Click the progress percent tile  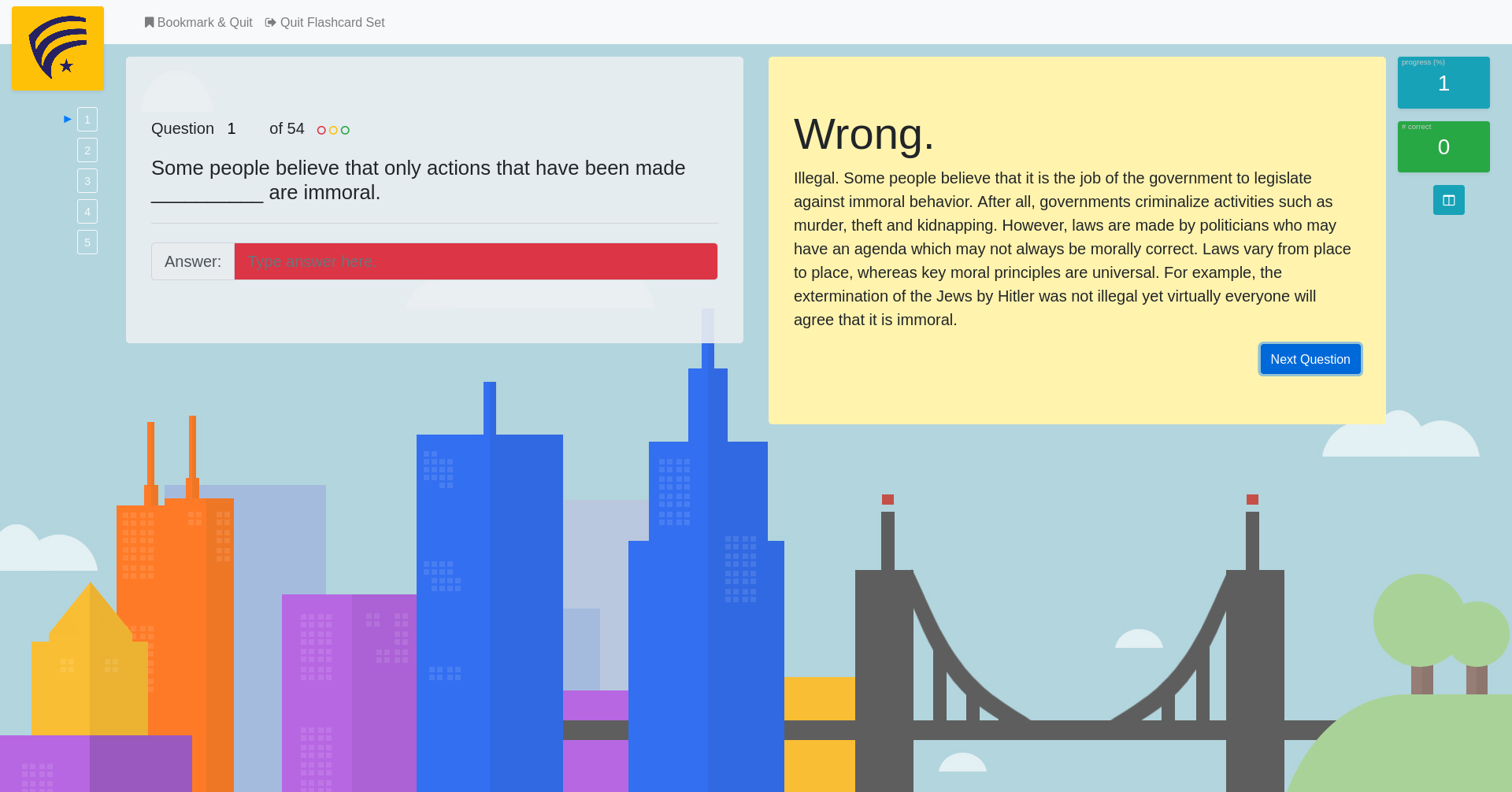pyautogui.click(x=1443, y=83)
